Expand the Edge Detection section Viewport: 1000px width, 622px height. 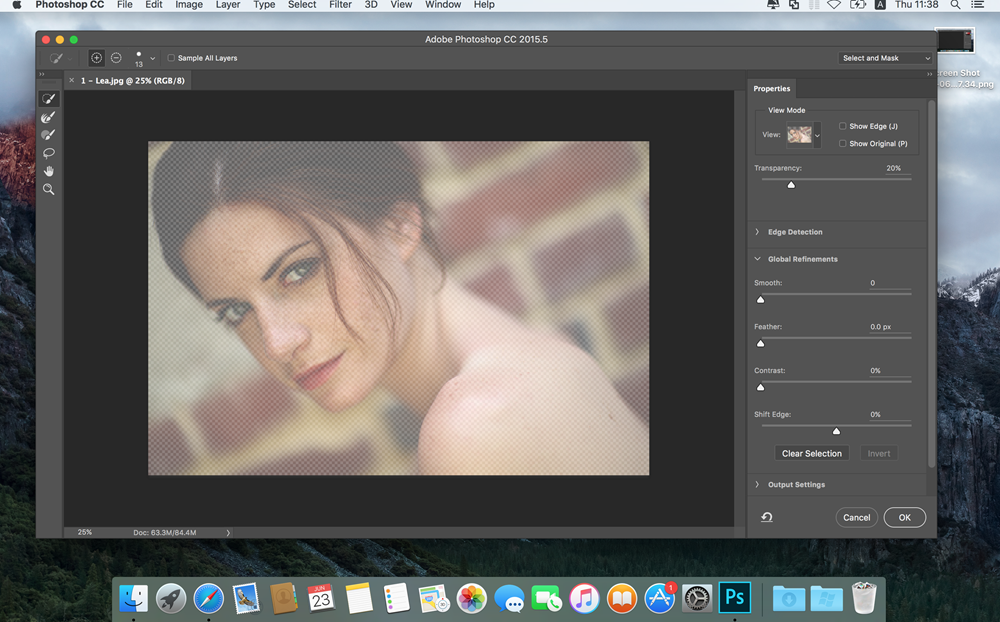click(757, 232)
